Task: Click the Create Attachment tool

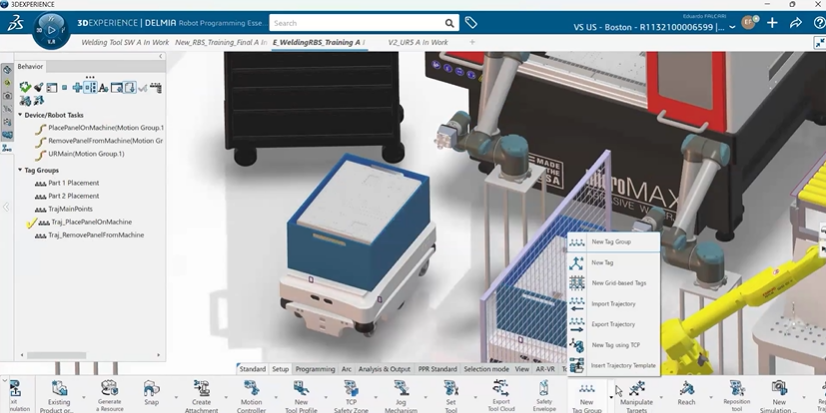Action: 201,388
